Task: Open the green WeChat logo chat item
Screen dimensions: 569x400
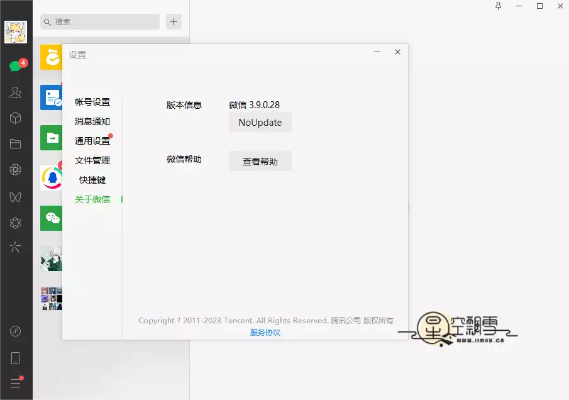Action: (x=51, y=218)
